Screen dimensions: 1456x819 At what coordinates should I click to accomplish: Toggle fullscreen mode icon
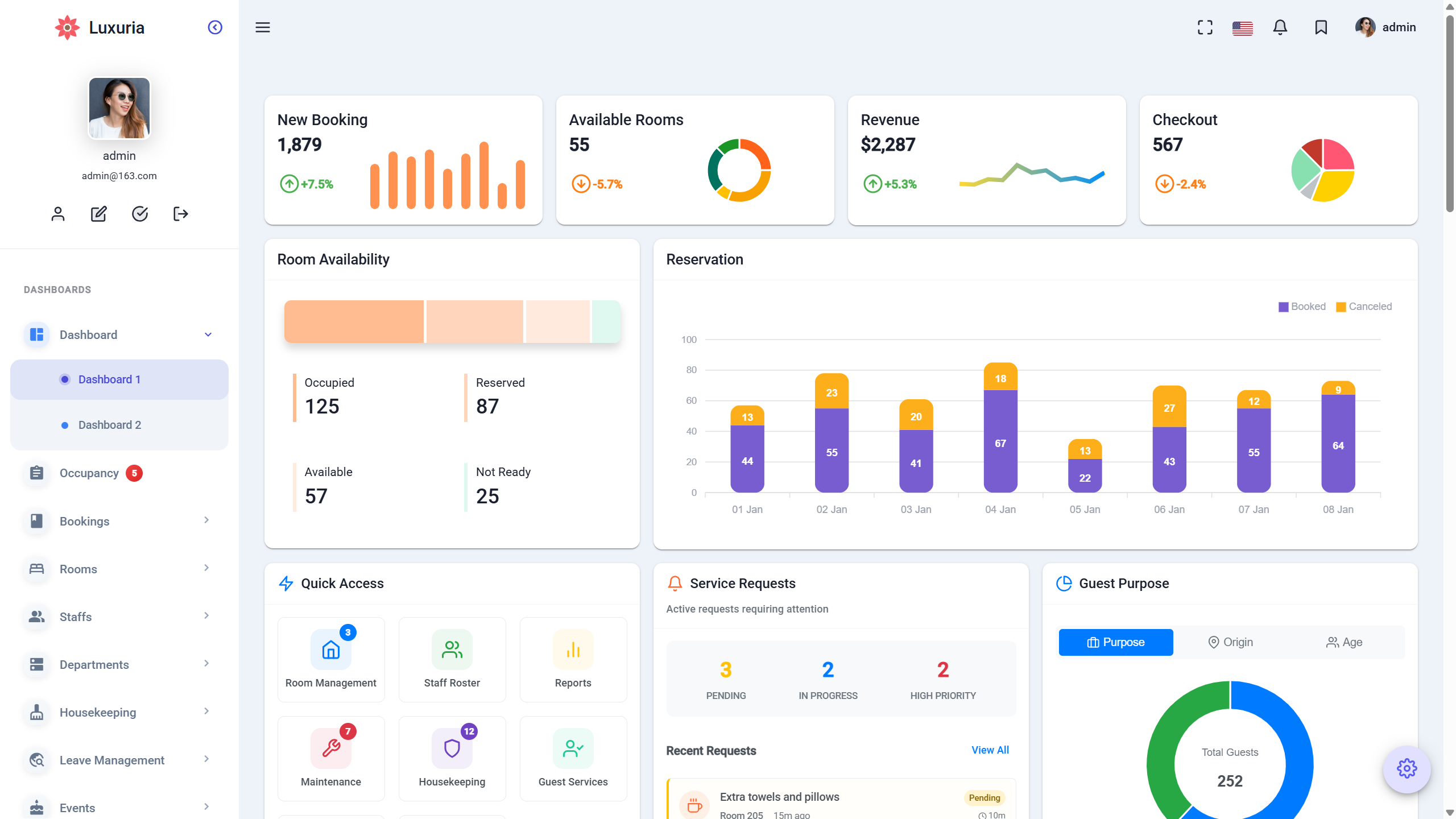pyautogui.click(x=1205, y=27)
